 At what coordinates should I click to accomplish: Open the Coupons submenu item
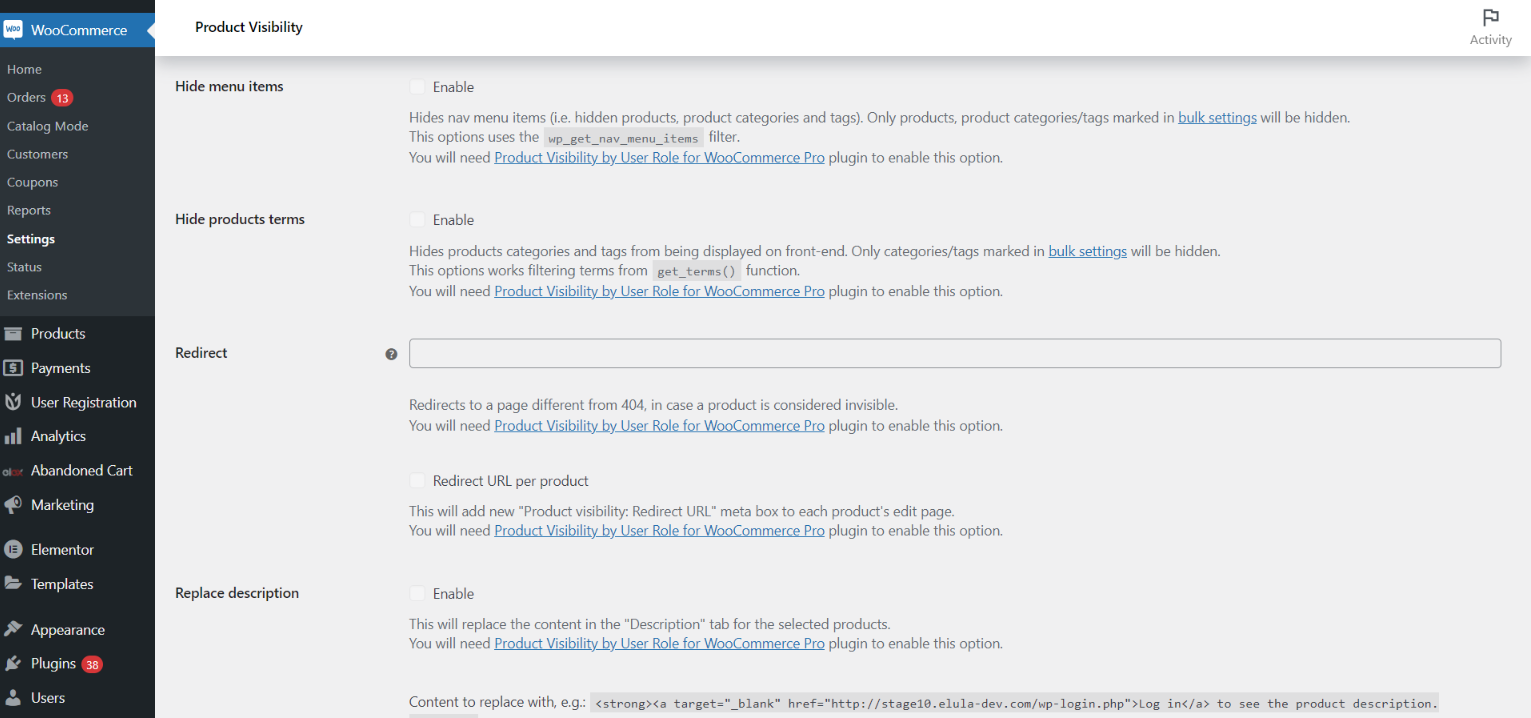(32, 182)
